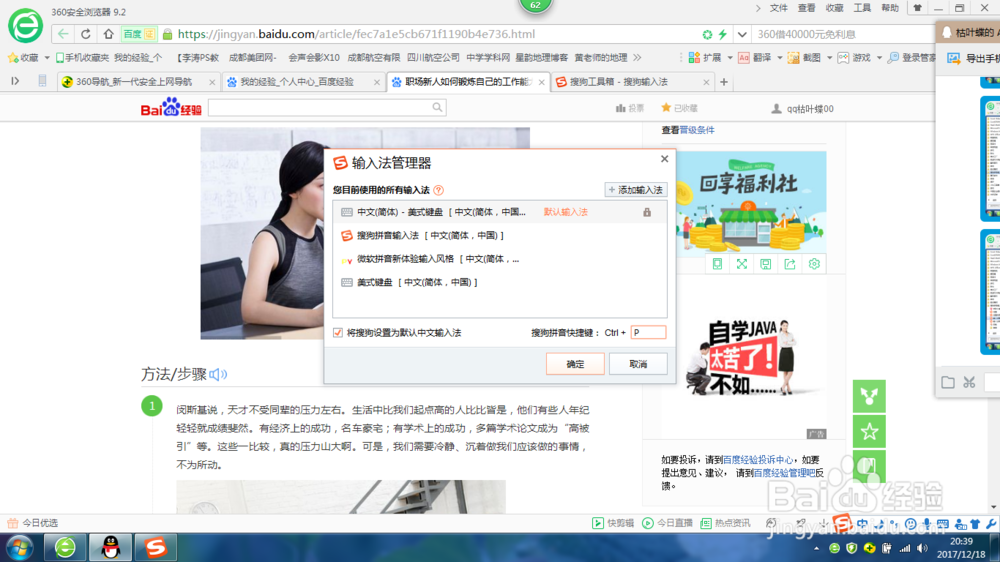Open Sogou toolbox wrench icon

[991, 524]
